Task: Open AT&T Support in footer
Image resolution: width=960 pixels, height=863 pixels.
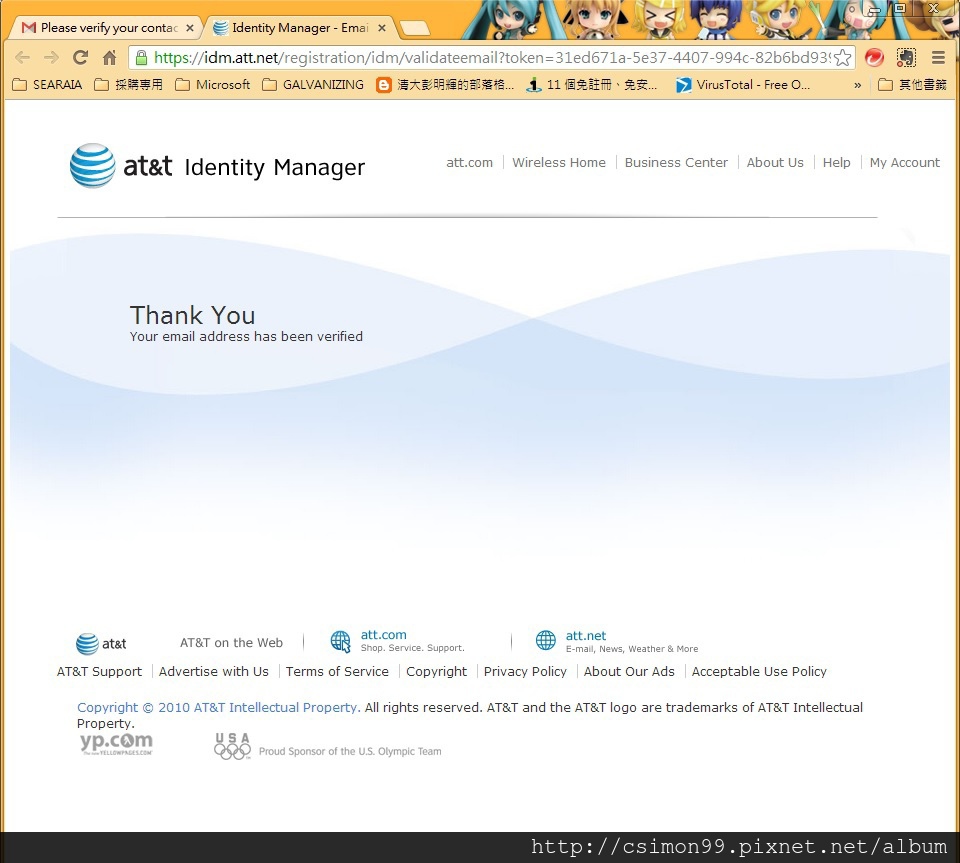Action: click(x=99, y=671)
